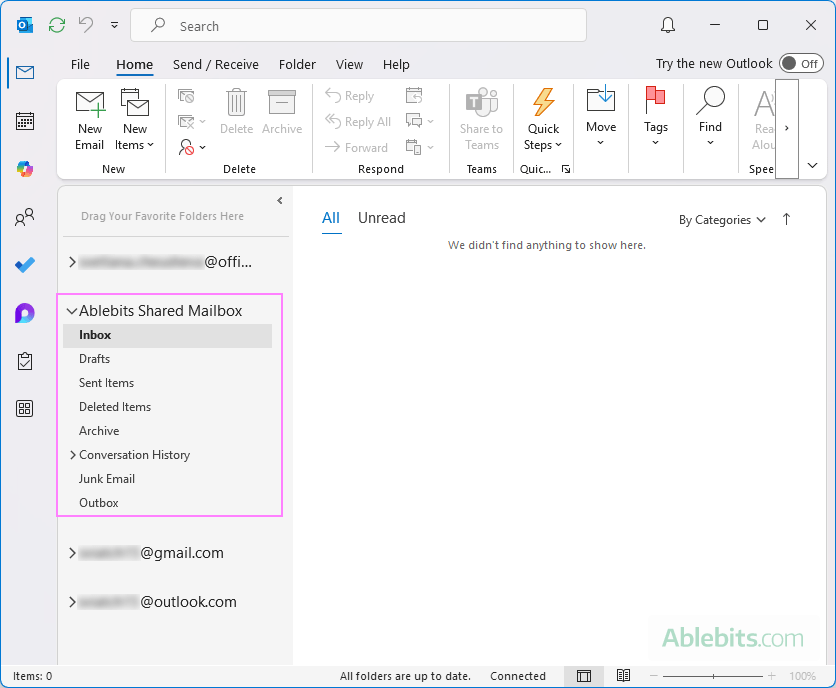Screen dimensions: 836x688
Task: Open the To Do checkmark app
Action: coord(25,265)
